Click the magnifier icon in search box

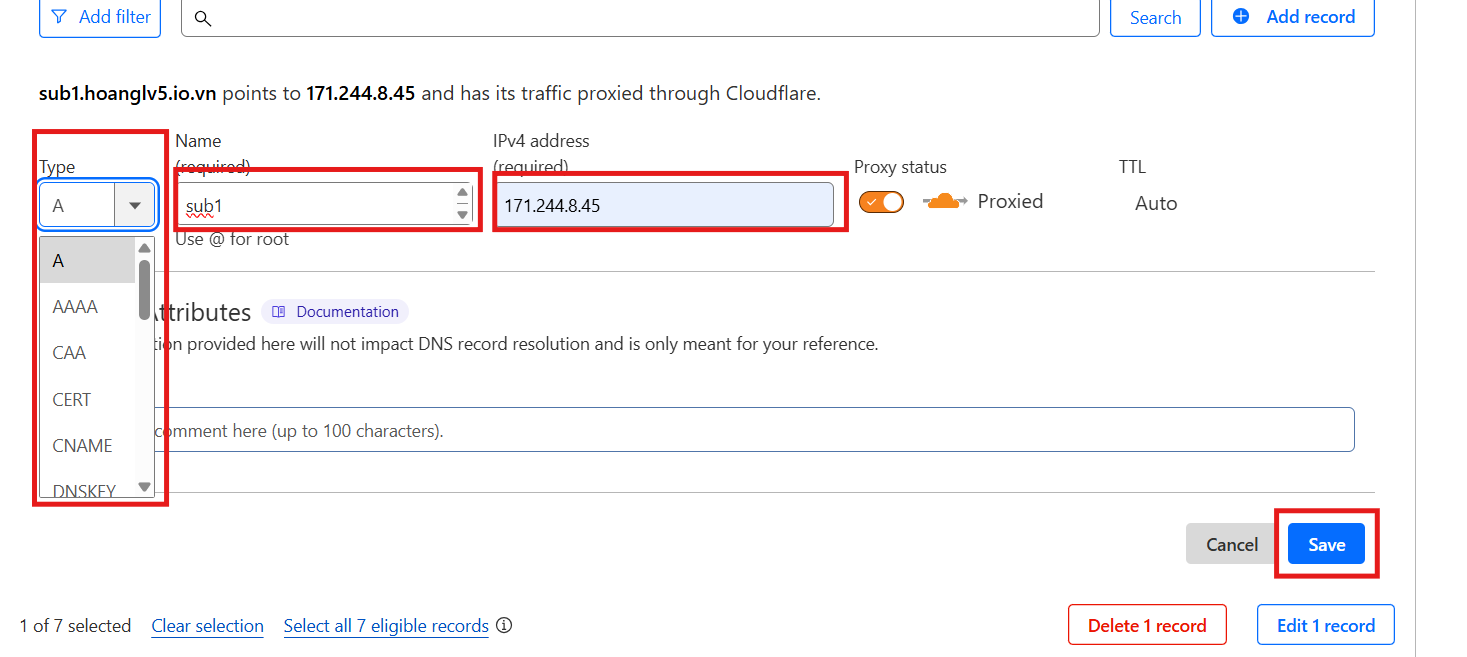pyautogui.click(x=203, y=18)
